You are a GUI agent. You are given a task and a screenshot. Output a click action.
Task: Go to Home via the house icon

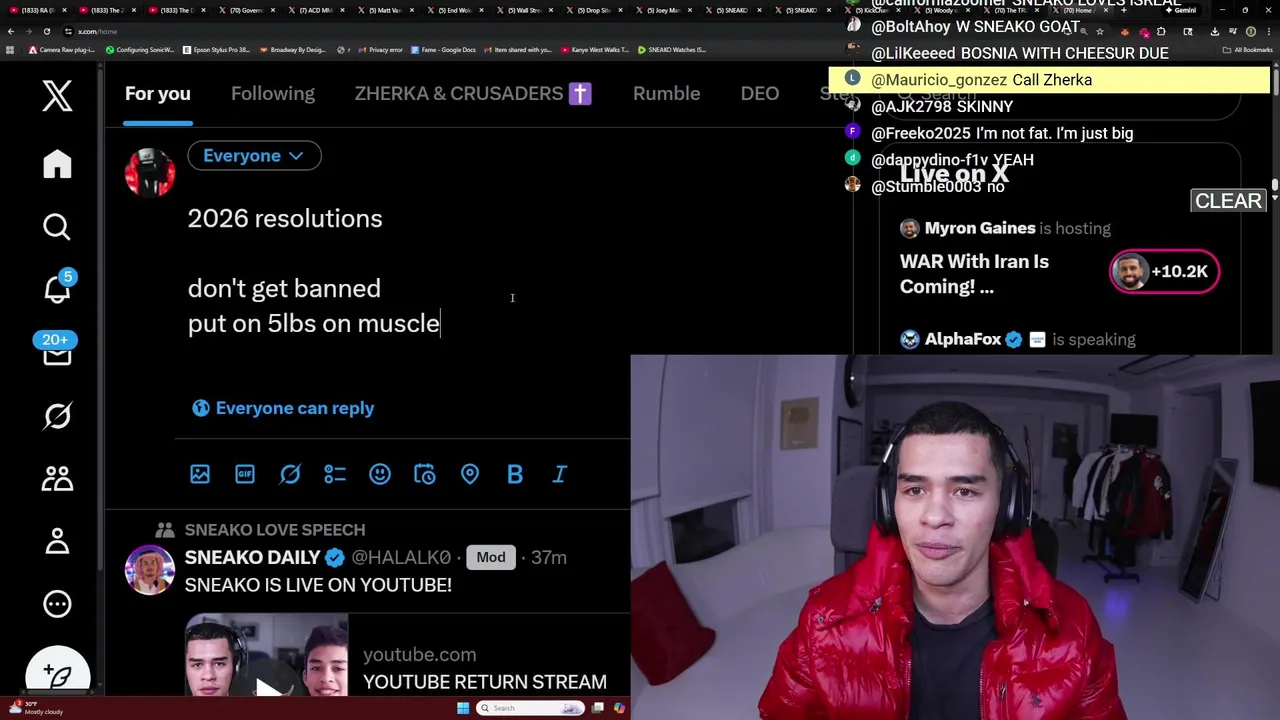coord(57,164)
